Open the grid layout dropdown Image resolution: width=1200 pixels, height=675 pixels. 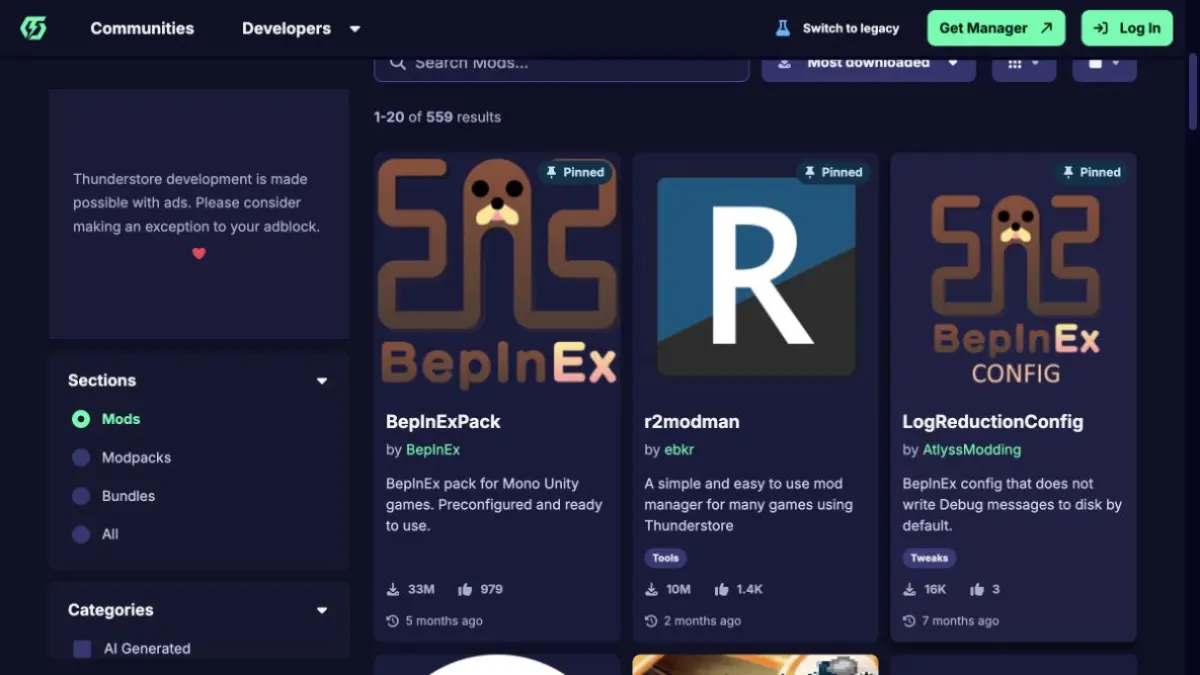[1023, 67]
